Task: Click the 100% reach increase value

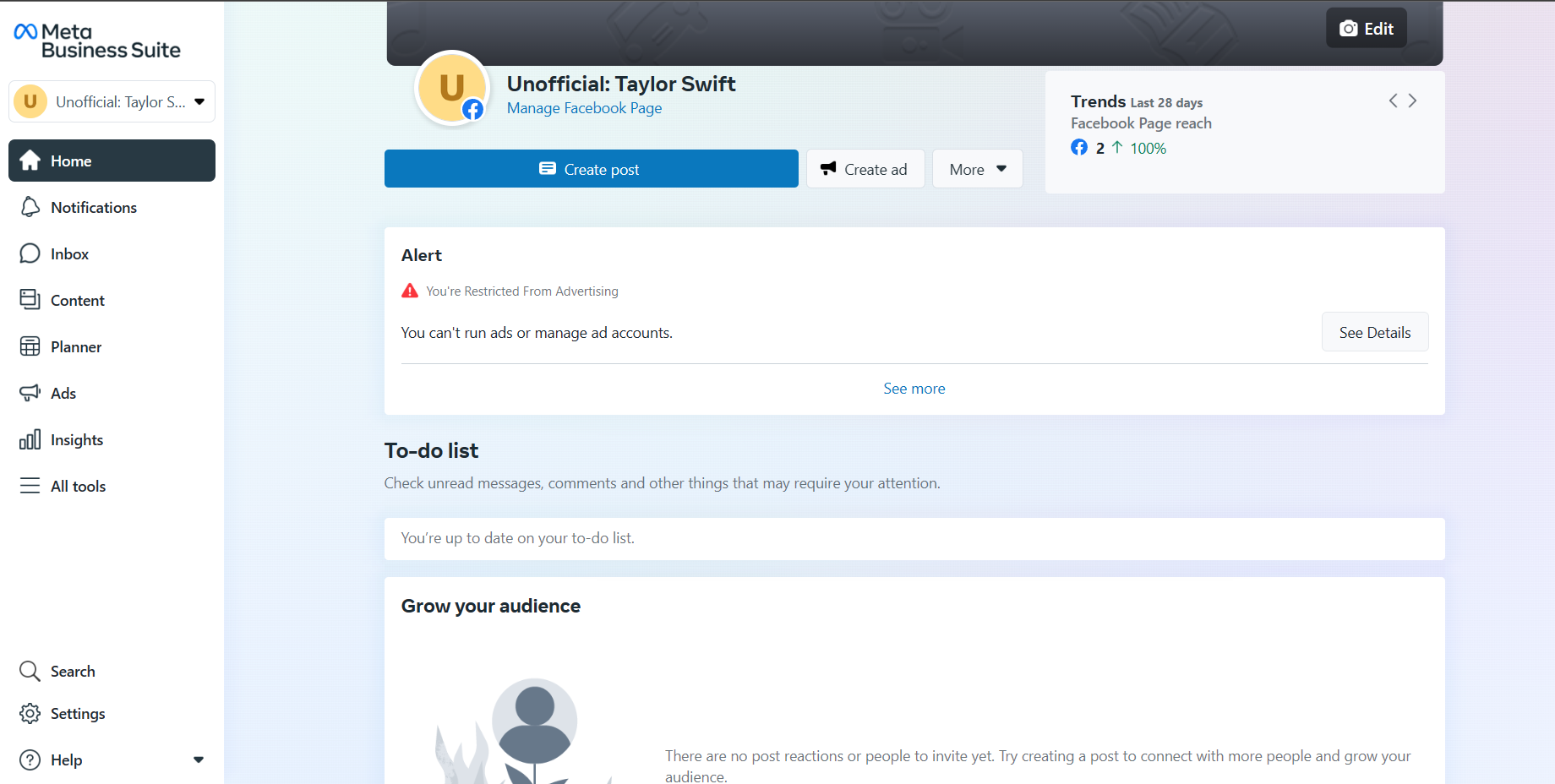Action: 1148,149
